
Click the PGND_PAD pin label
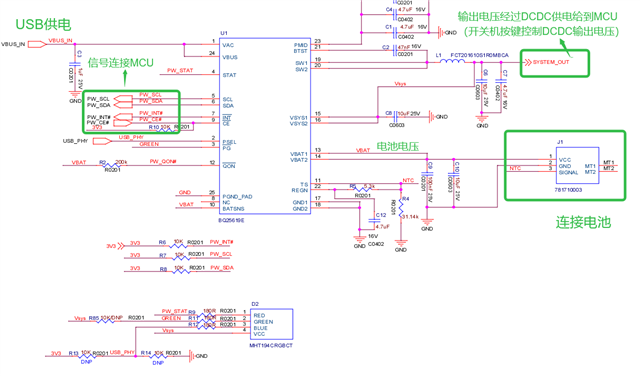238,196
